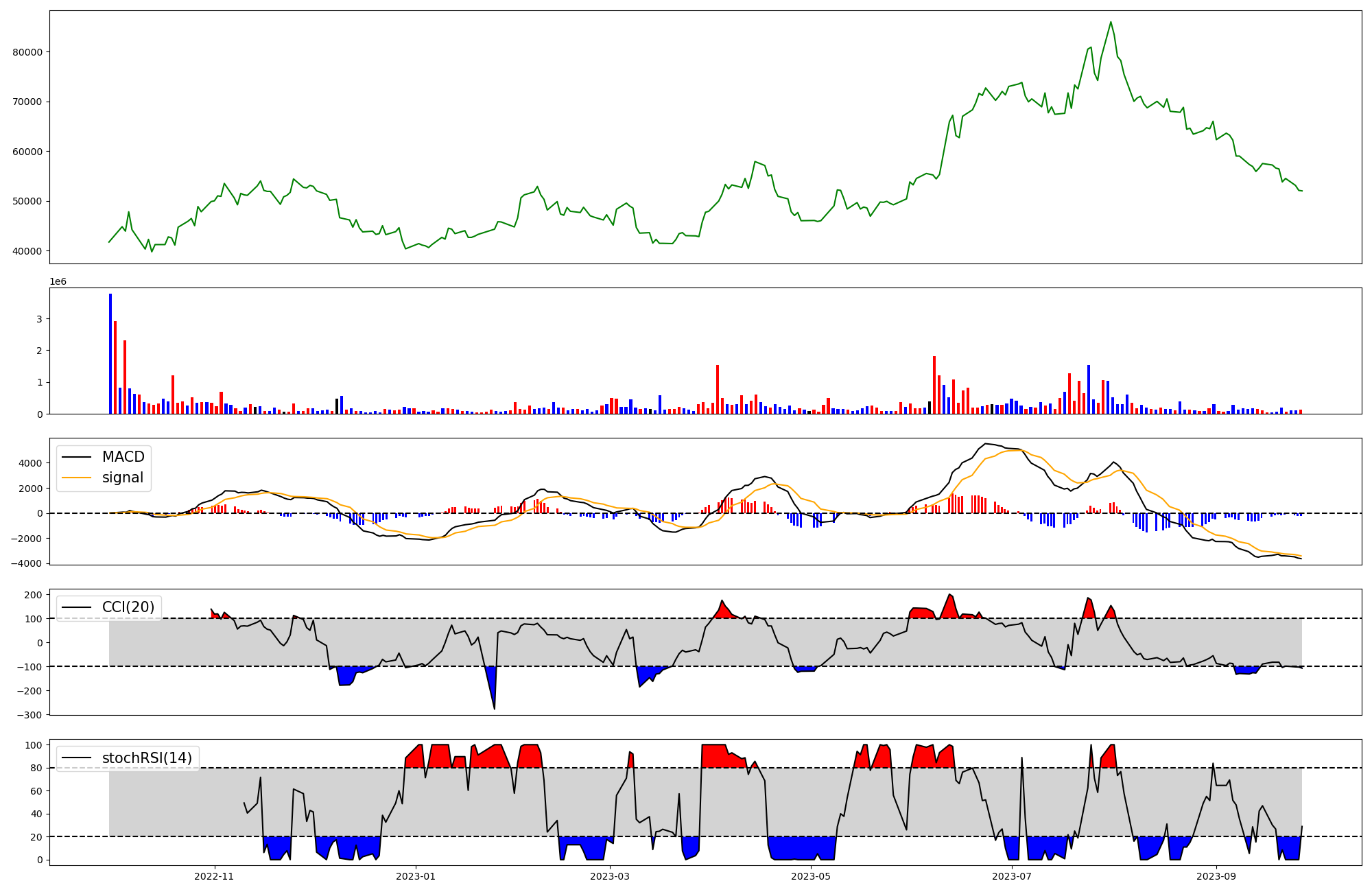Click the black MACD line sample in legend
1372x892 pixels.
point(77,457)
